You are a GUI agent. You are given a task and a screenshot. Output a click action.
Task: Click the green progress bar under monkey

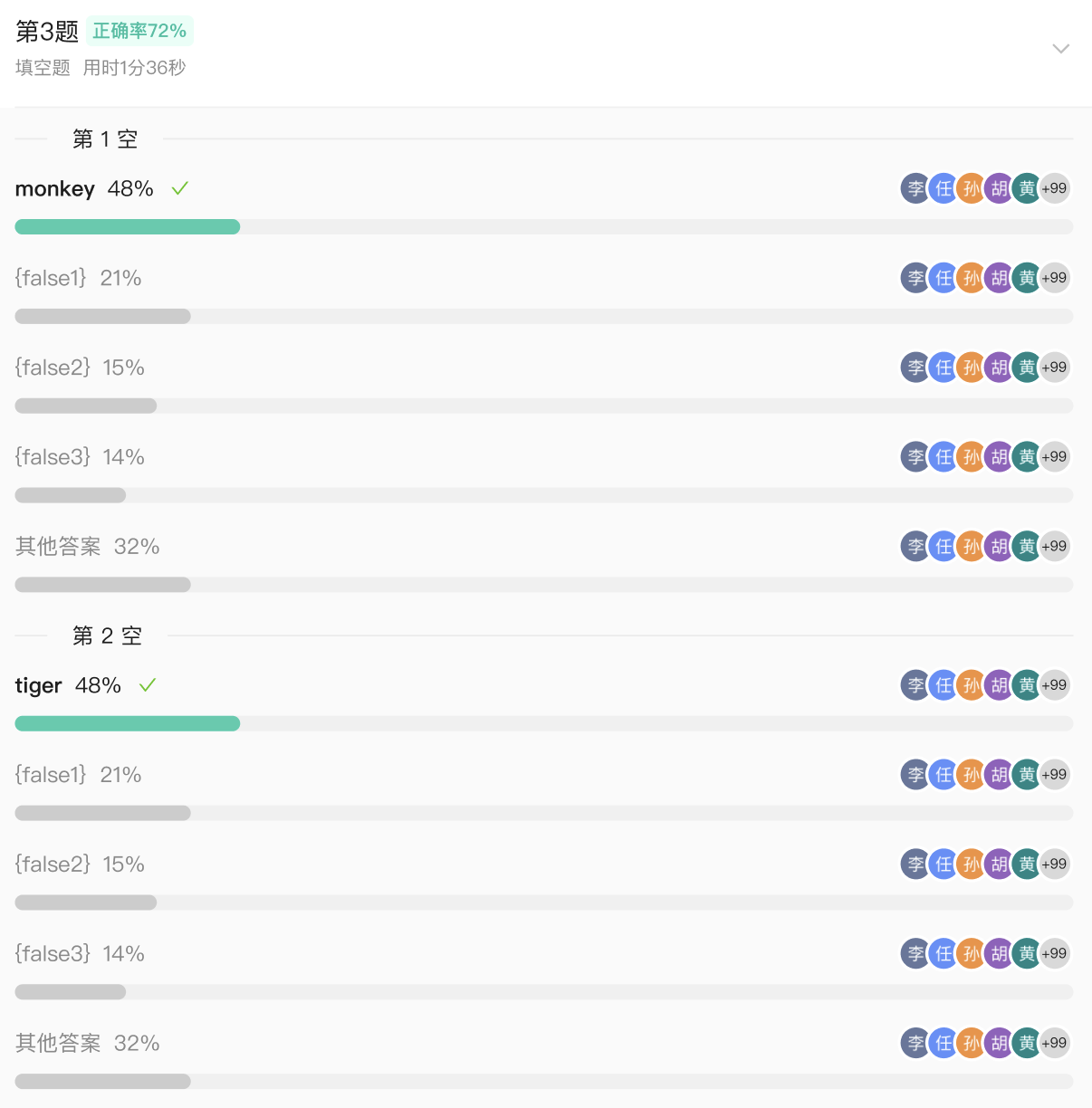click(128, 227)
